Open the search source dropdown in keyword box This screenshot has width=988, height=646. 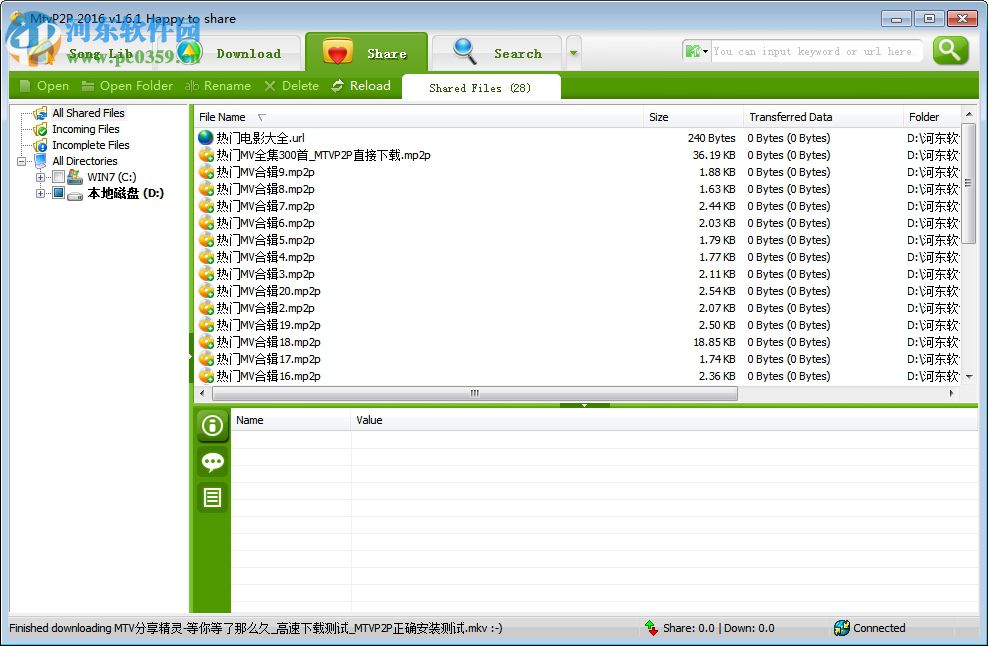pos(697,51)
